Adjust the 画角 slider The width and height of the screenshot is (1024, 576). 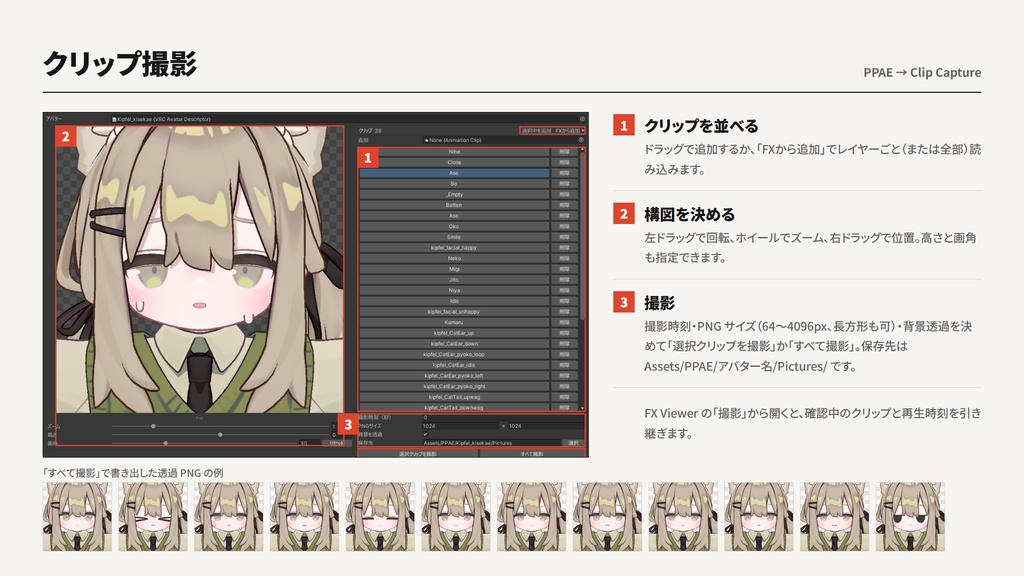(204, 443)
